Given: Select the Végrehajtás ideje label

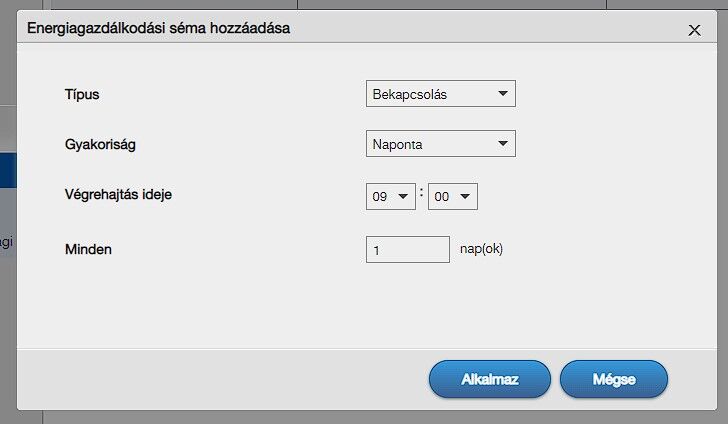Looking at the screenshot, I should (118, 194).
